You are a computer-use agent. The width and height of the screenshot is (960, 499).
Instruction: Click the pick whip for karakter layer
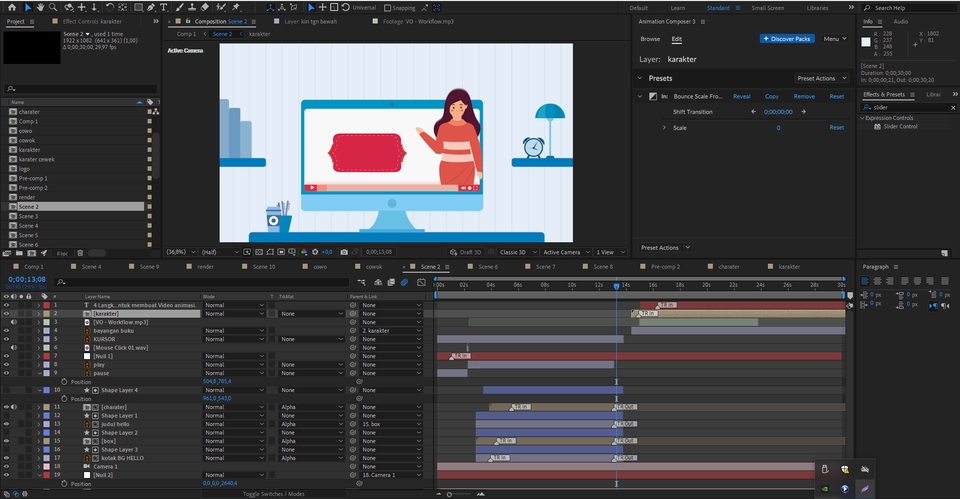click(x=353, y=313)
